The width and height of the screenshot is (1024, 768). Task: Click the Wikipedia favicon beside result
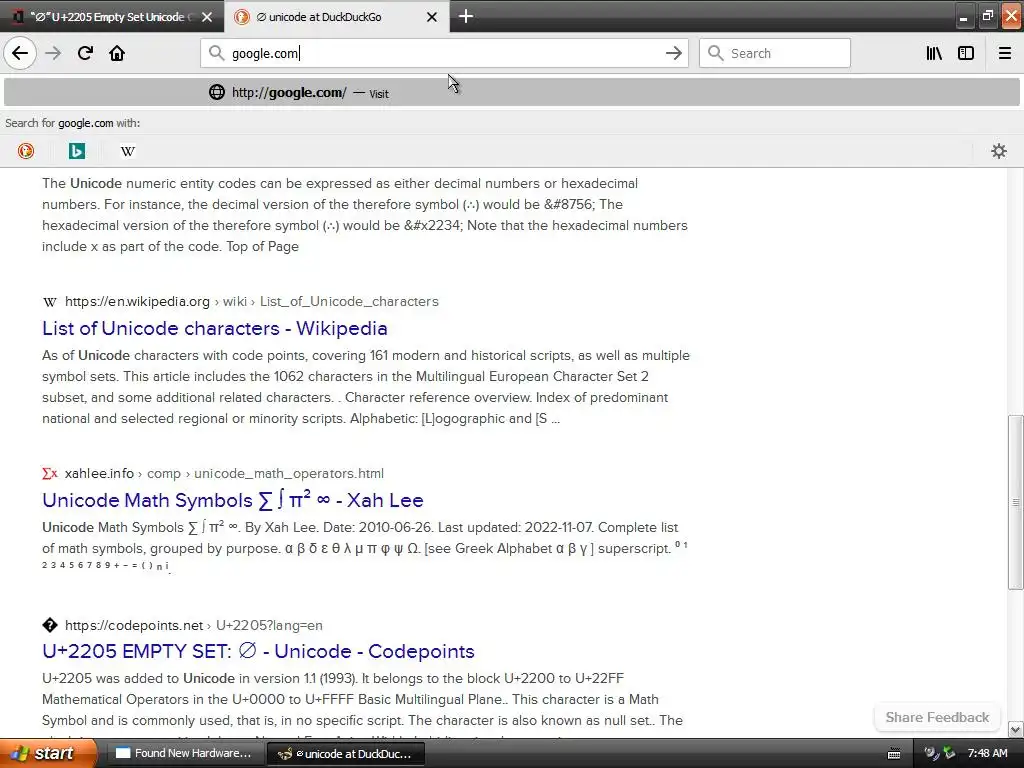[x=50, y=302]
